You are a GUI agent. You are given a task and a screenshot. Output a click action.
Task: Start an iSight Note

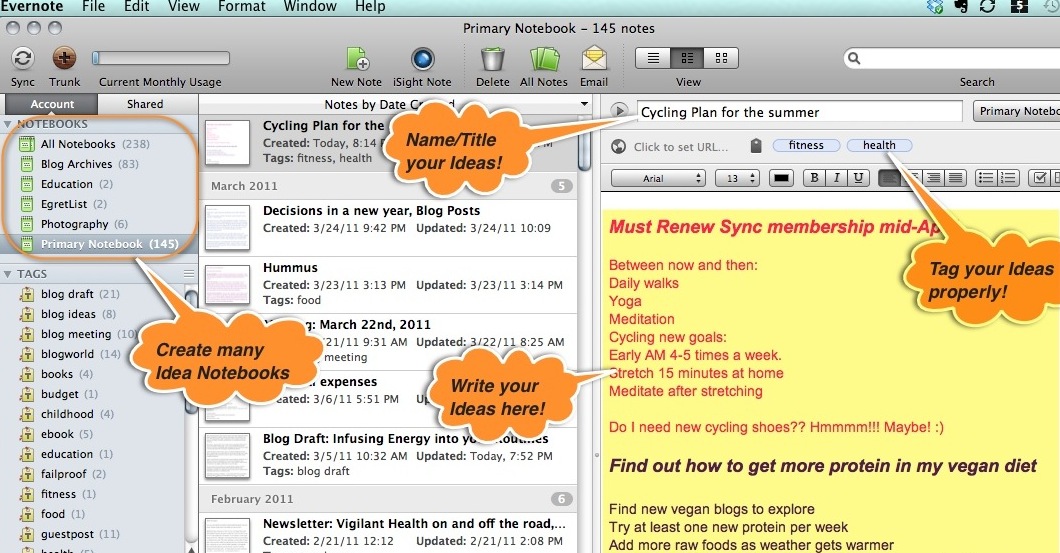423,59
